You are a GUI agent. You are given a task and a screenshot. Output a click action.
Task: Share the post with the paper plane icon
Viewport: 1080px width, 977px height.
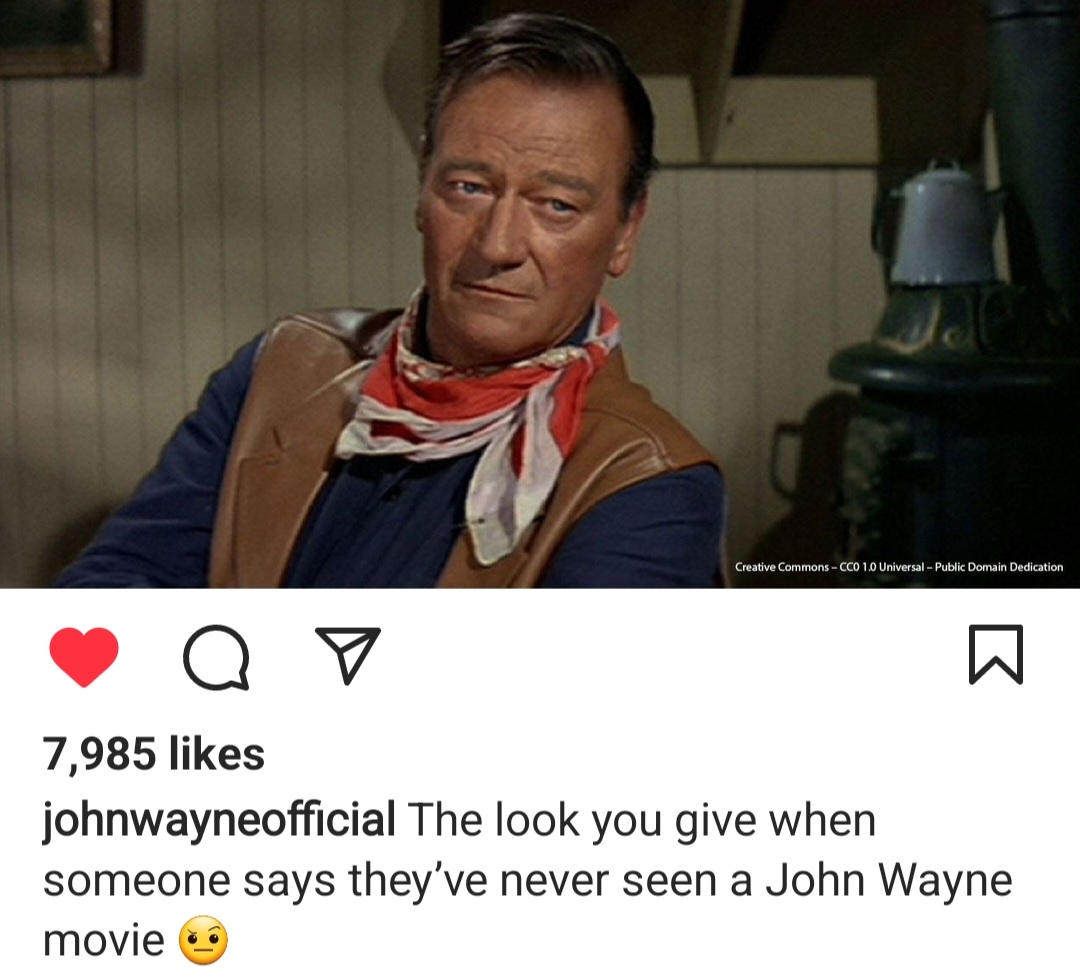[x=348, y=655]
